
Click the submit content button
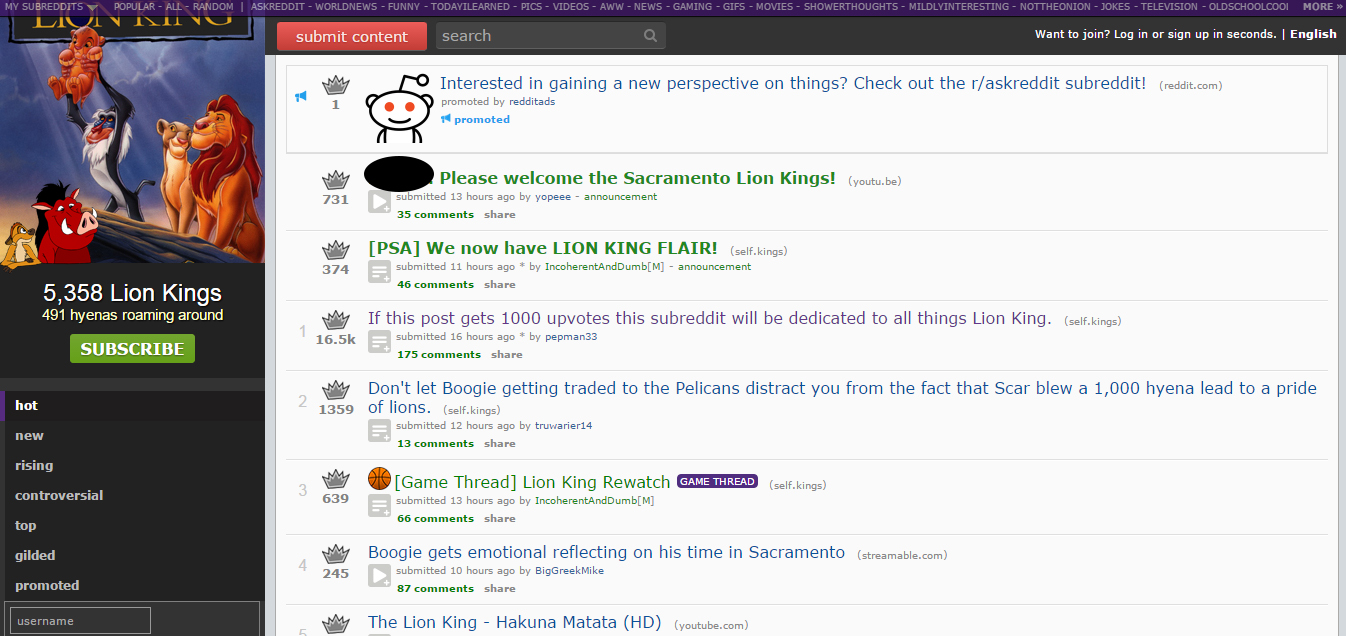point(352,36)
